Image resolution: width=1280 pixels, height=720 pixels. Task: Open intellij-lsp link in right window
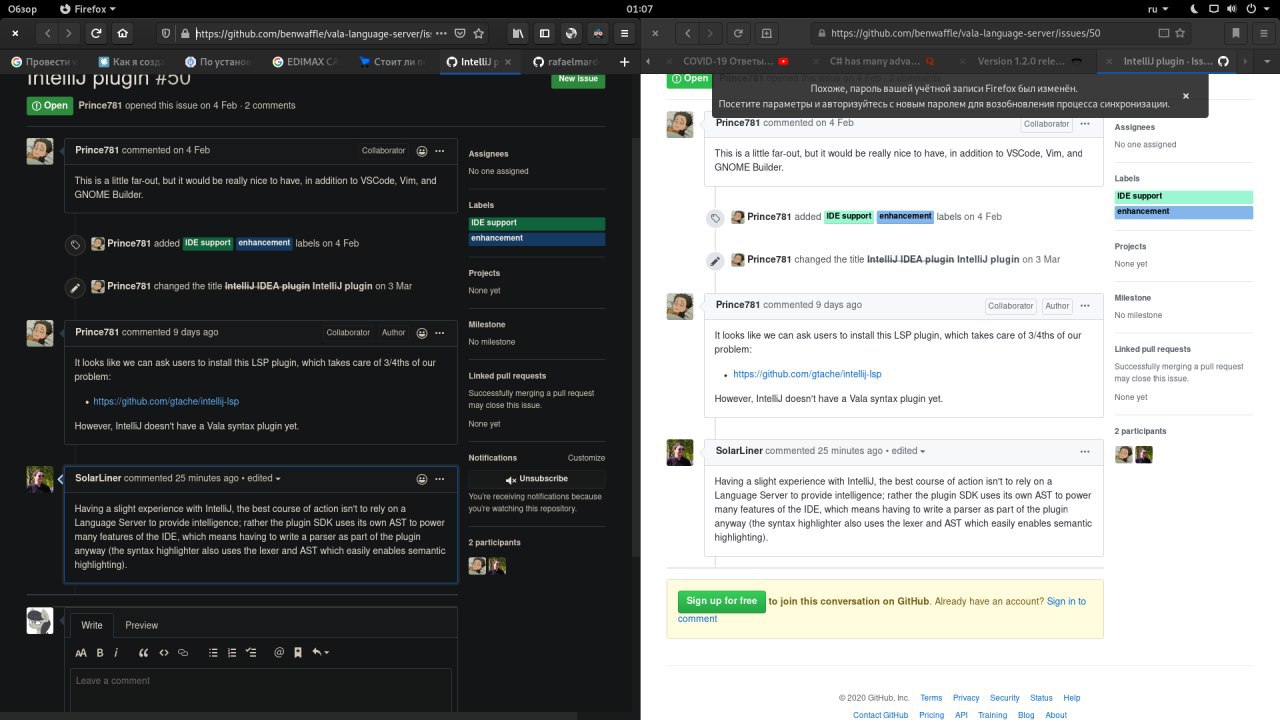tap(807, 374)
